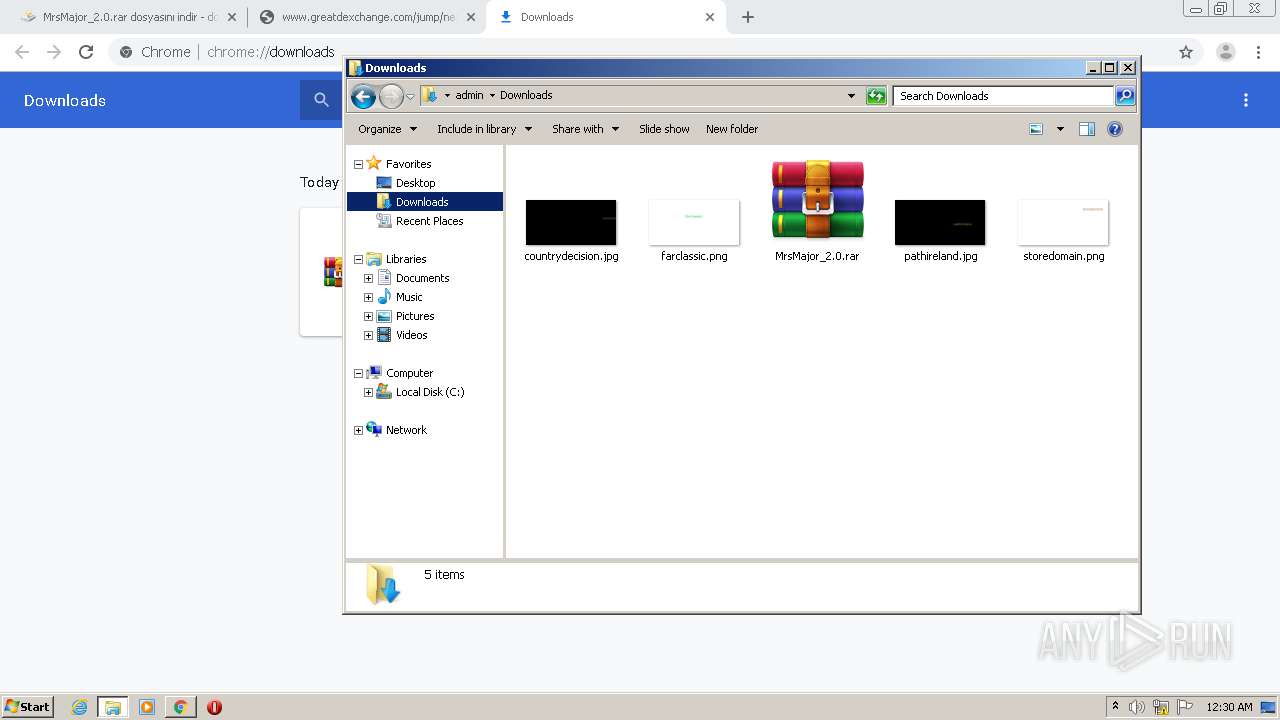Select the Pictures library

click(414, 316)
